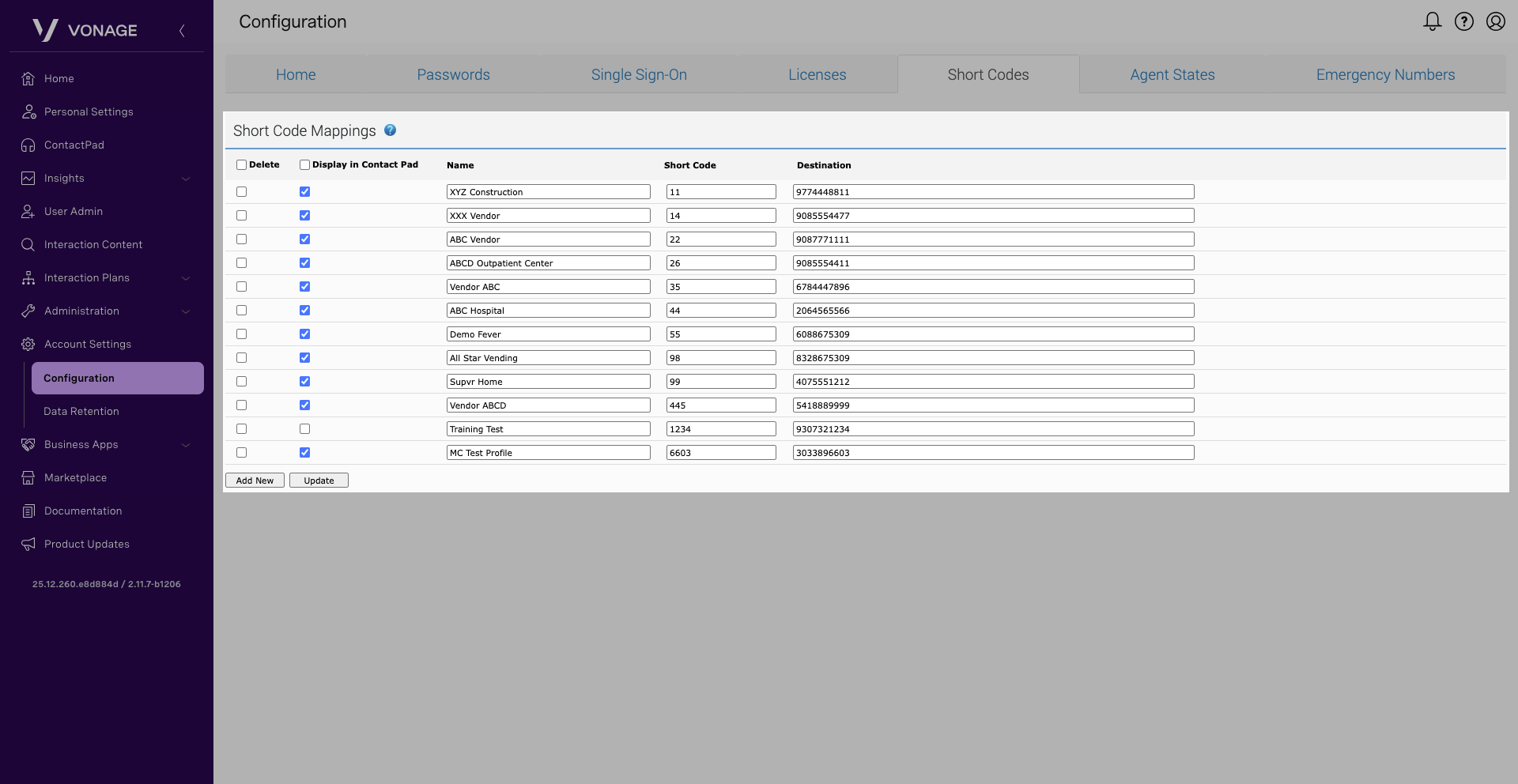
Task: Click the Destination field for ABC Hospital
Action: coord(992,311)
